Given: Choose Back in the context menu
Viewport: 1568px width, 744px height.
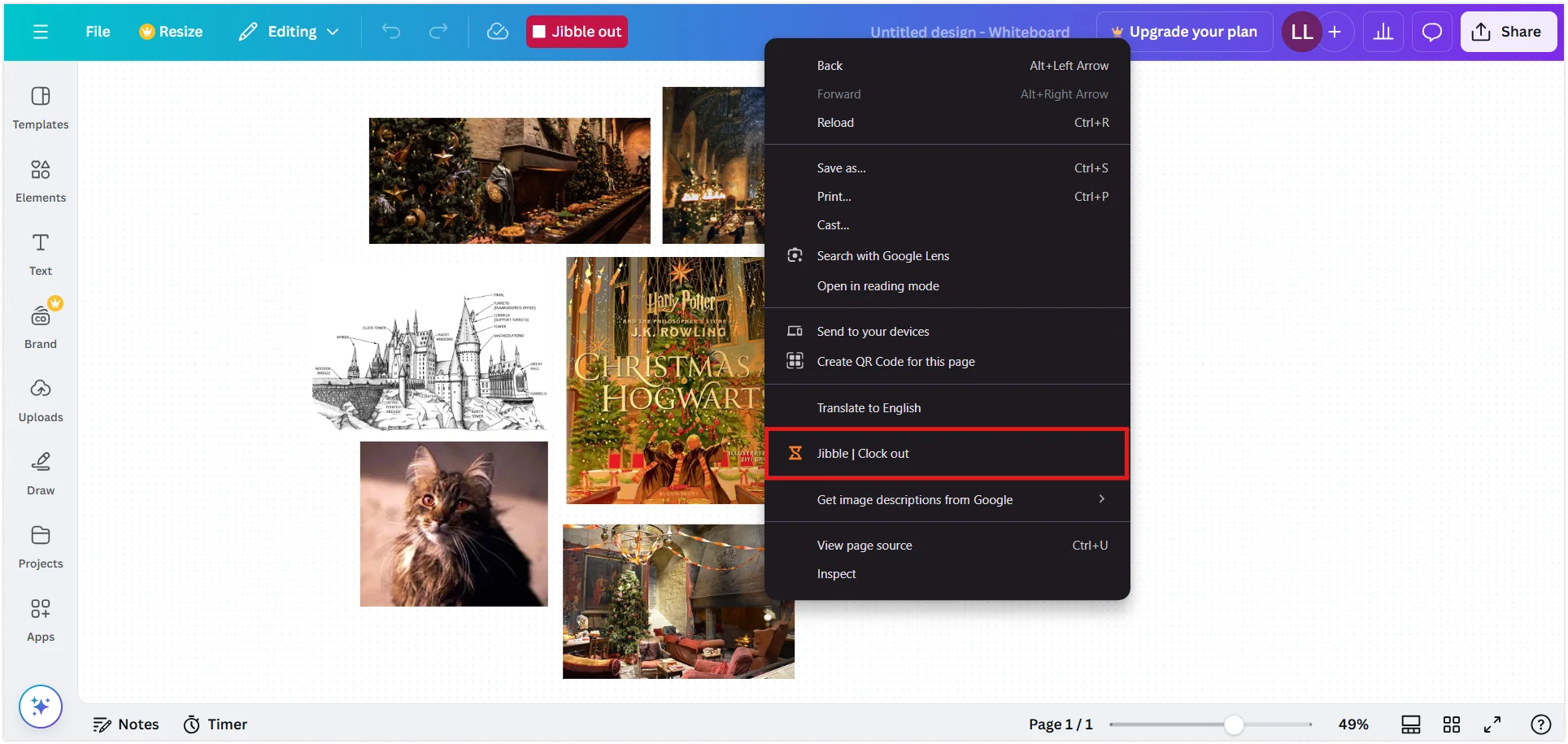Looking at the screenshot, I should 947,66.
